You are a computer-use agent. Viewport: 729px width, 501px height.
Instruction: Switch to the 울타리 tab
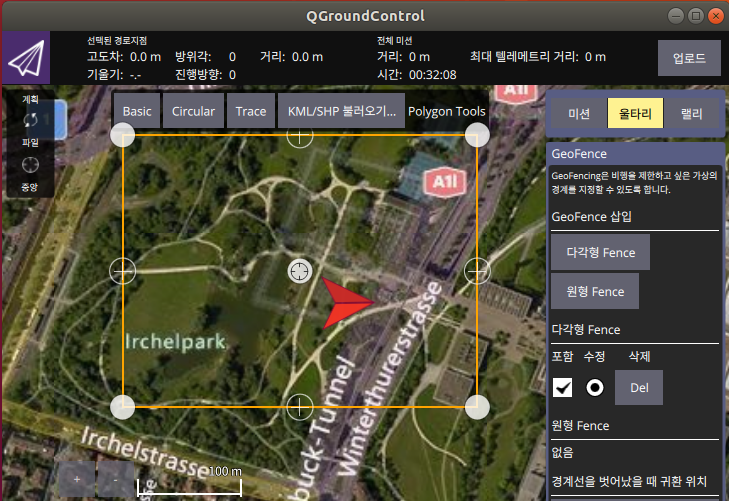635,113
